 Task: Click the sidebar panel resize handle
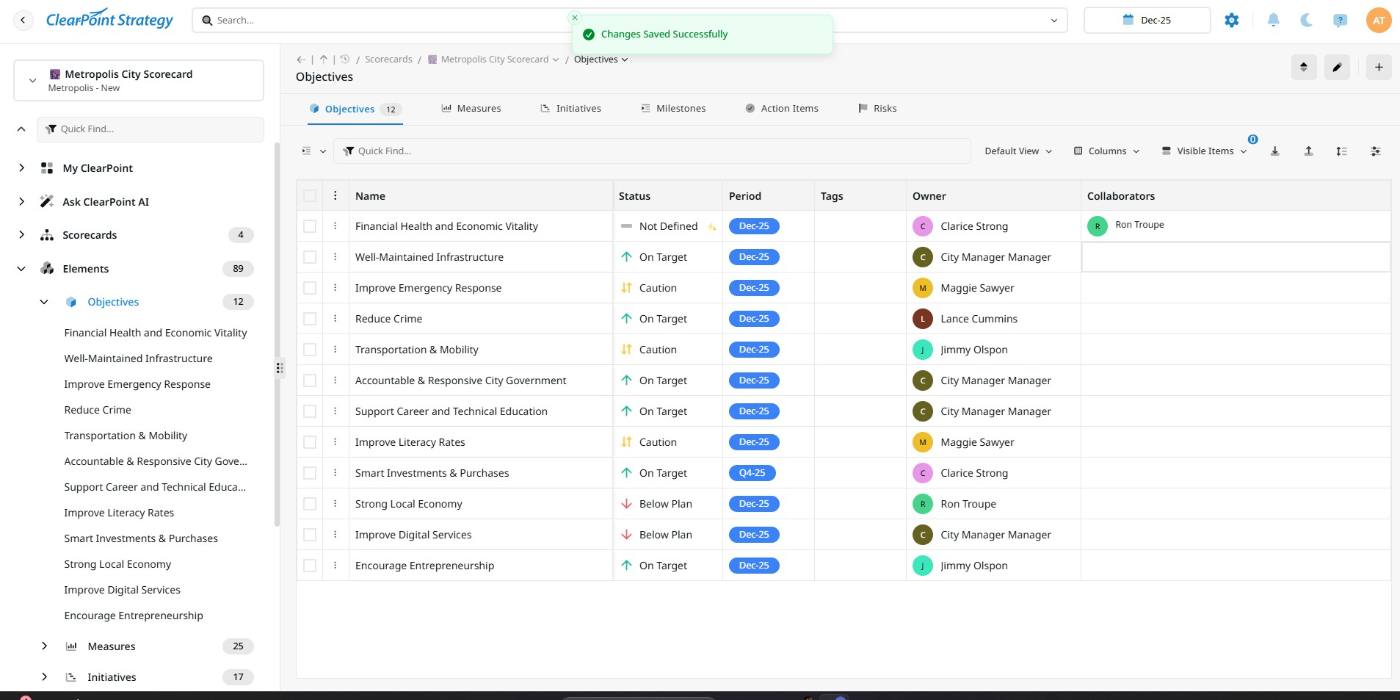(279, 368)
